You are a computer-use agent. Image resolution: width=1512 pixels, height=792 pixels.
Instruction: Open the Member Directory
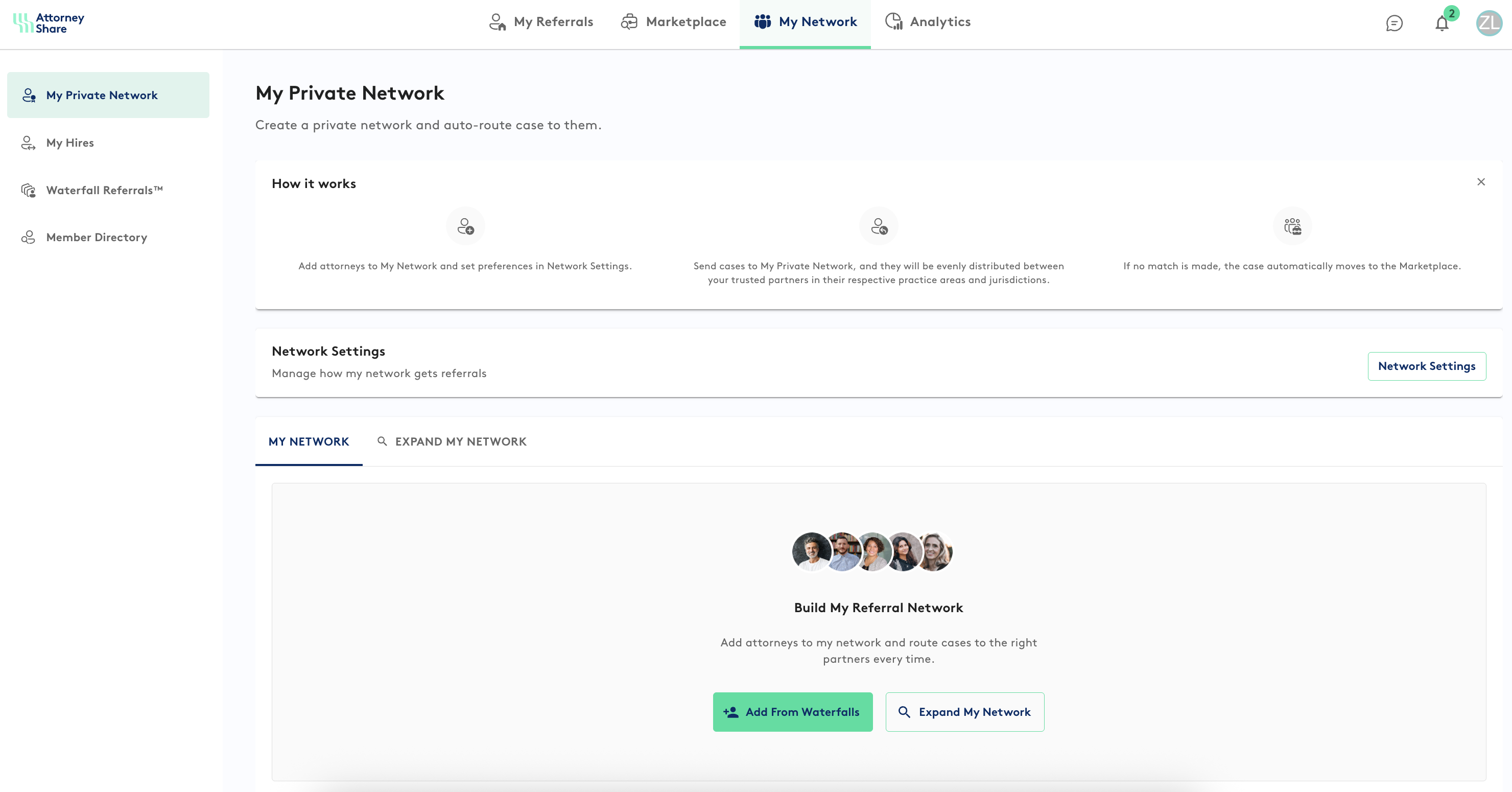coord(96,237)
